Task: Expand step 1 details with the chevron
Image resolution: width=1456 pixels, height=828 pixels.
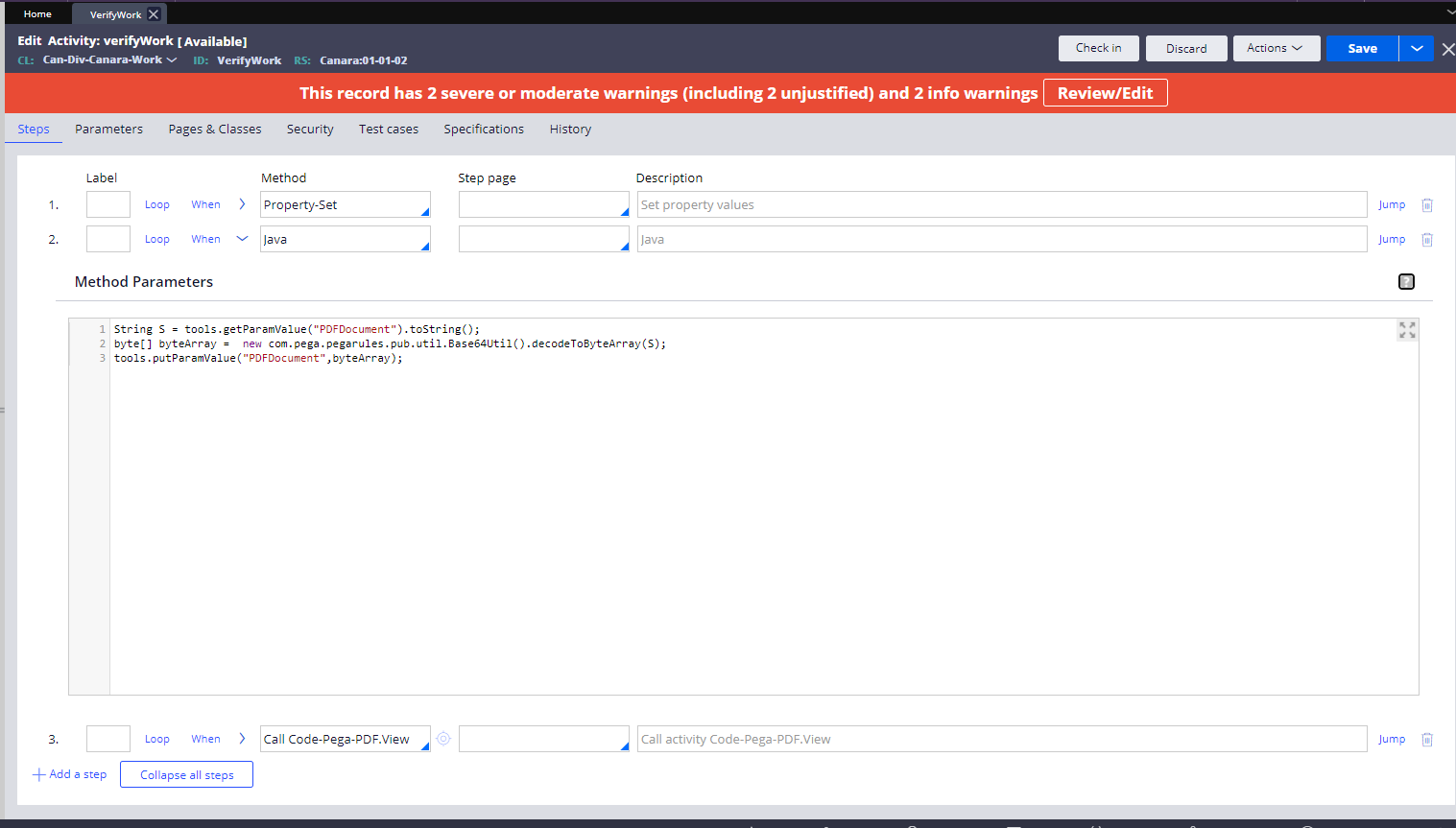Action: [x=242, y=203]
